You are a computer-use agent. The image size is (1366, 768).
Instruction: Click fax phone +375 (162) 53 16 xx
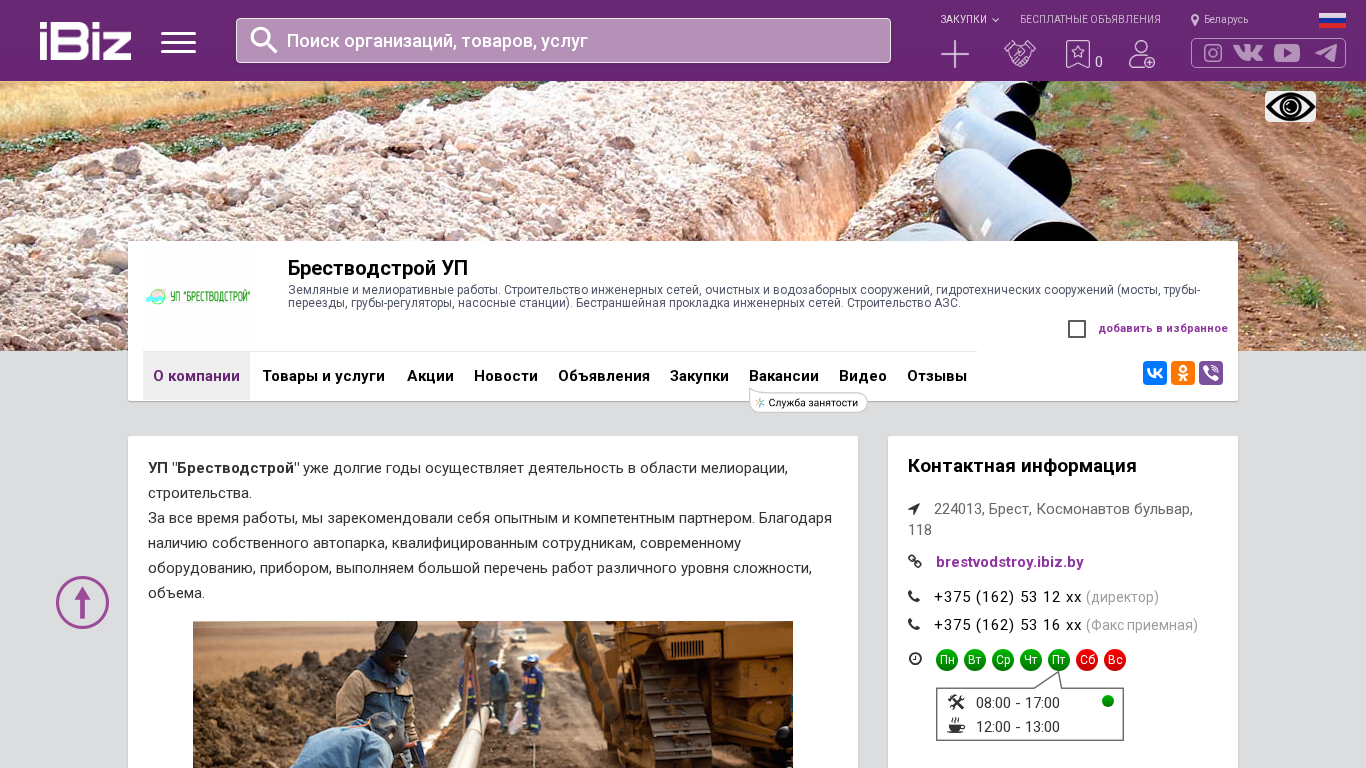pyautogui.click(x=1008, y=625)
